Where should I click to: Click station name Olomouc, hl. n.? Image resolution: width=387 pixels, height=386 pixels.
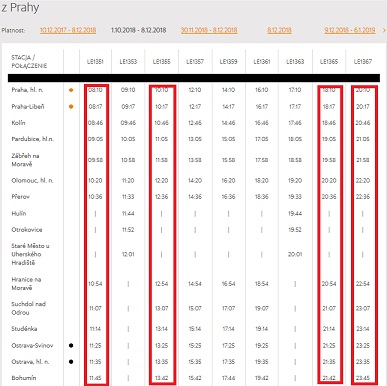[x=32, y=180]
